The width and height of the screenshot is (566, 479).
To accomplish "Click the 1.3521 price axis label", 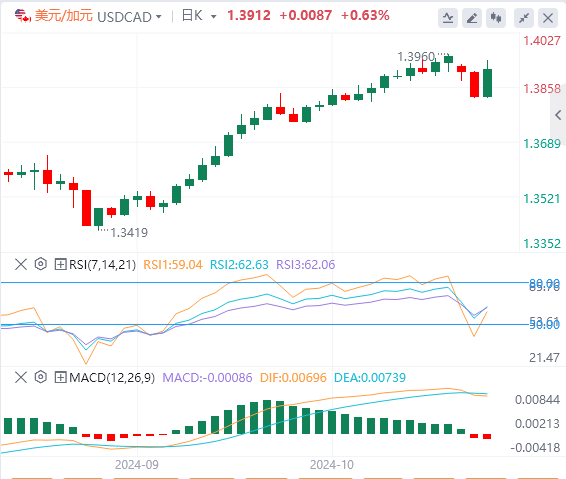I will [542, 199].
